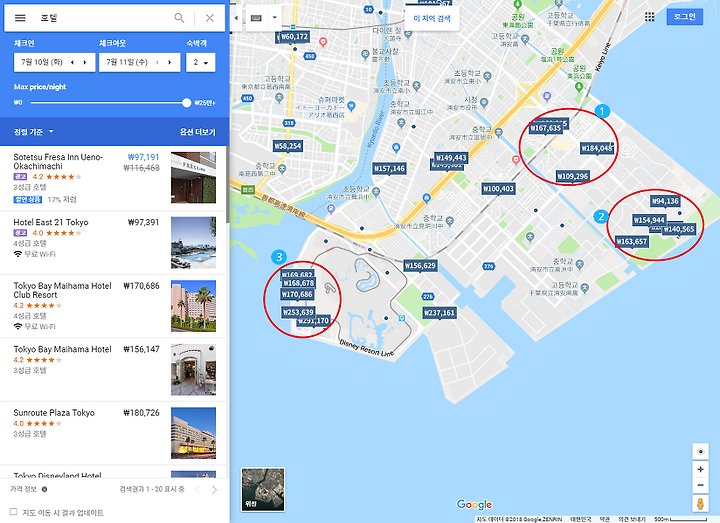The height and width of the screenshot is (523, 720).
Task: Zoom out on the map with minus
Action: 700,485
